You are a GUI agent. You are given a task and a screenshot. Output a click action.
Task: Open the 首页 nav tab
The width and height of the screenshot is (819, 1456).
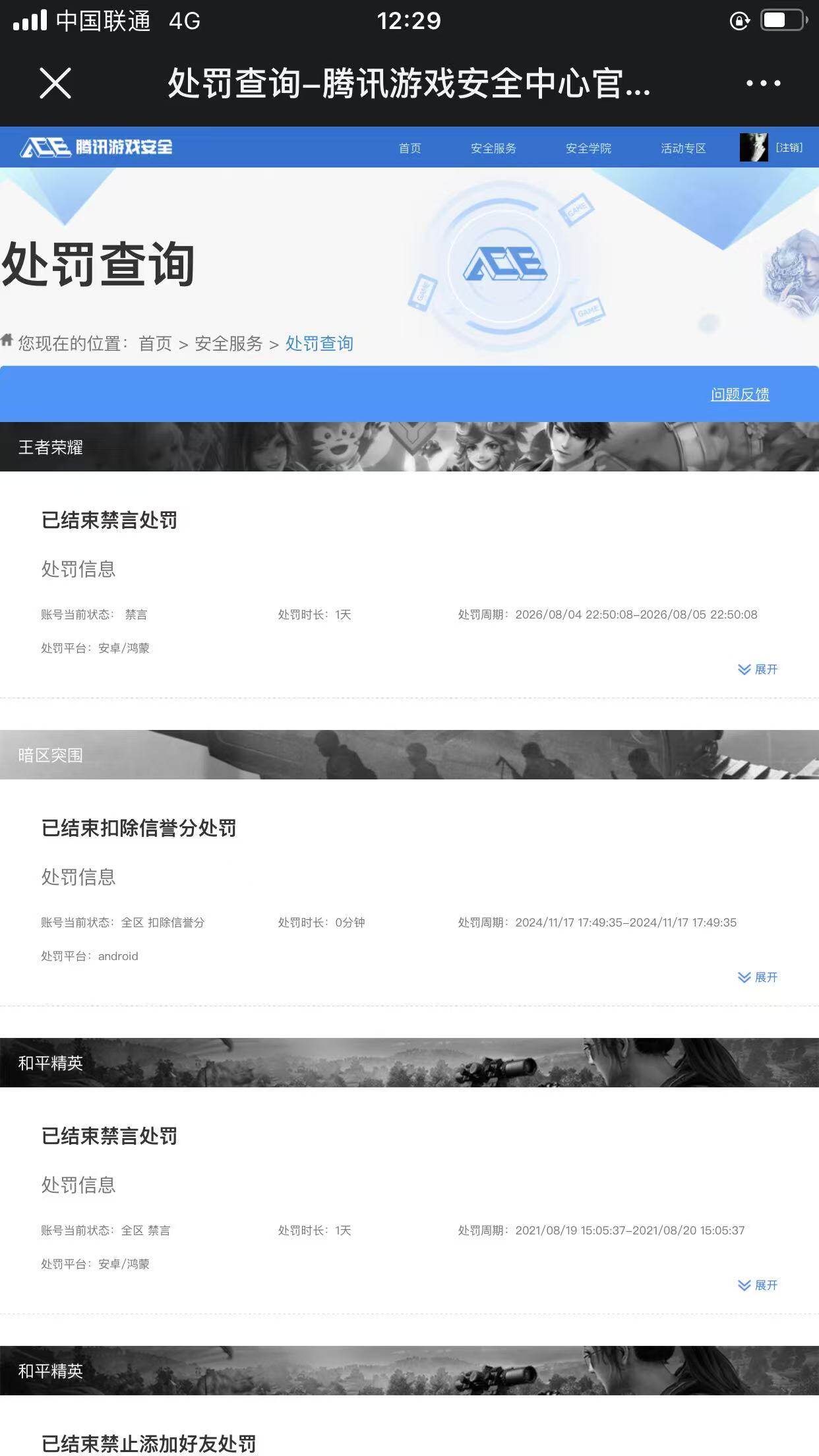pos(409,148)
